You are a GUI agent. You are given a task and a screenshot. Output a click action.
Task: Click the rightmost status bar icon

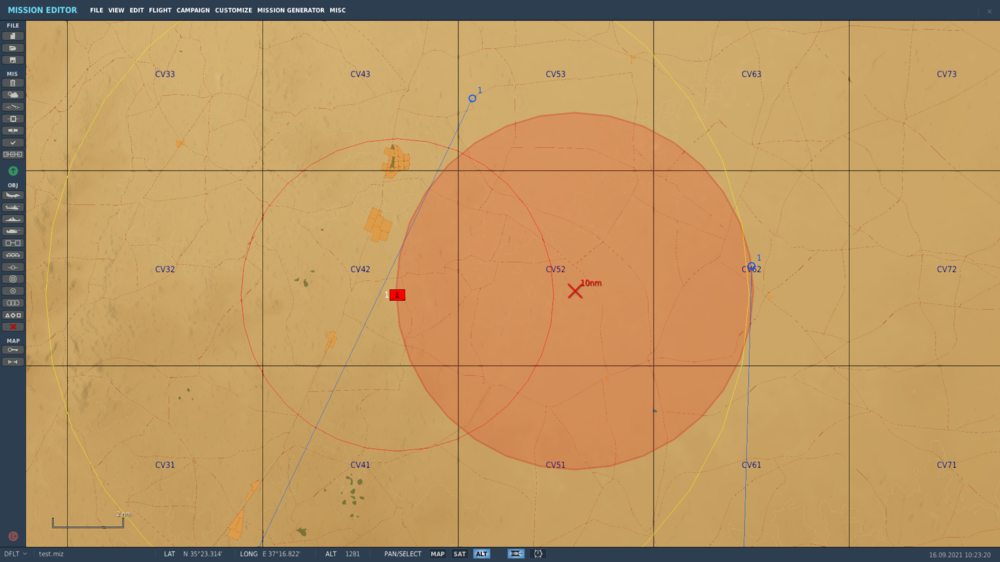tap(538, 554)
